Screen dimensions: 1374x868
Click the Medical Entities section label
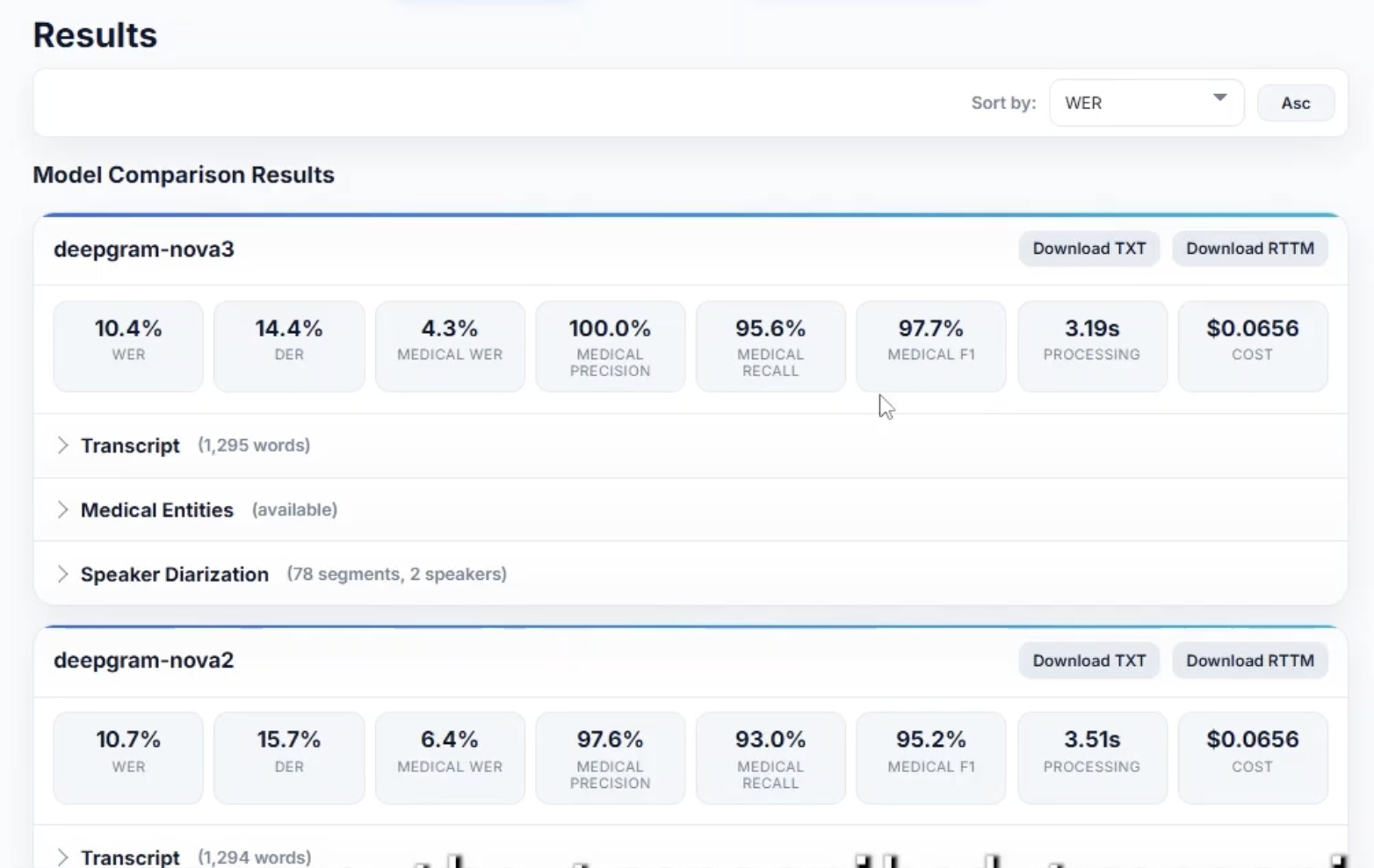click(x=157, y=510)
